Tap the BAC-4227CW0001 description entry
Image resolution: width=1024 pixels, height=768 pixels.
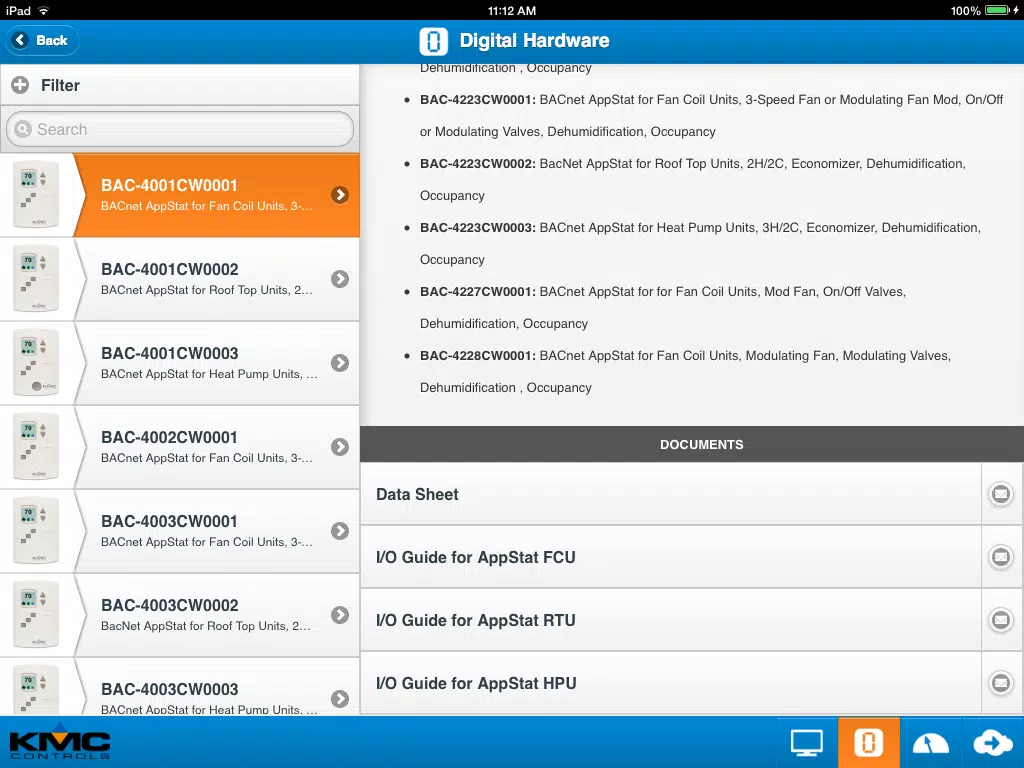pyautogui.click(x=663, y=308)
